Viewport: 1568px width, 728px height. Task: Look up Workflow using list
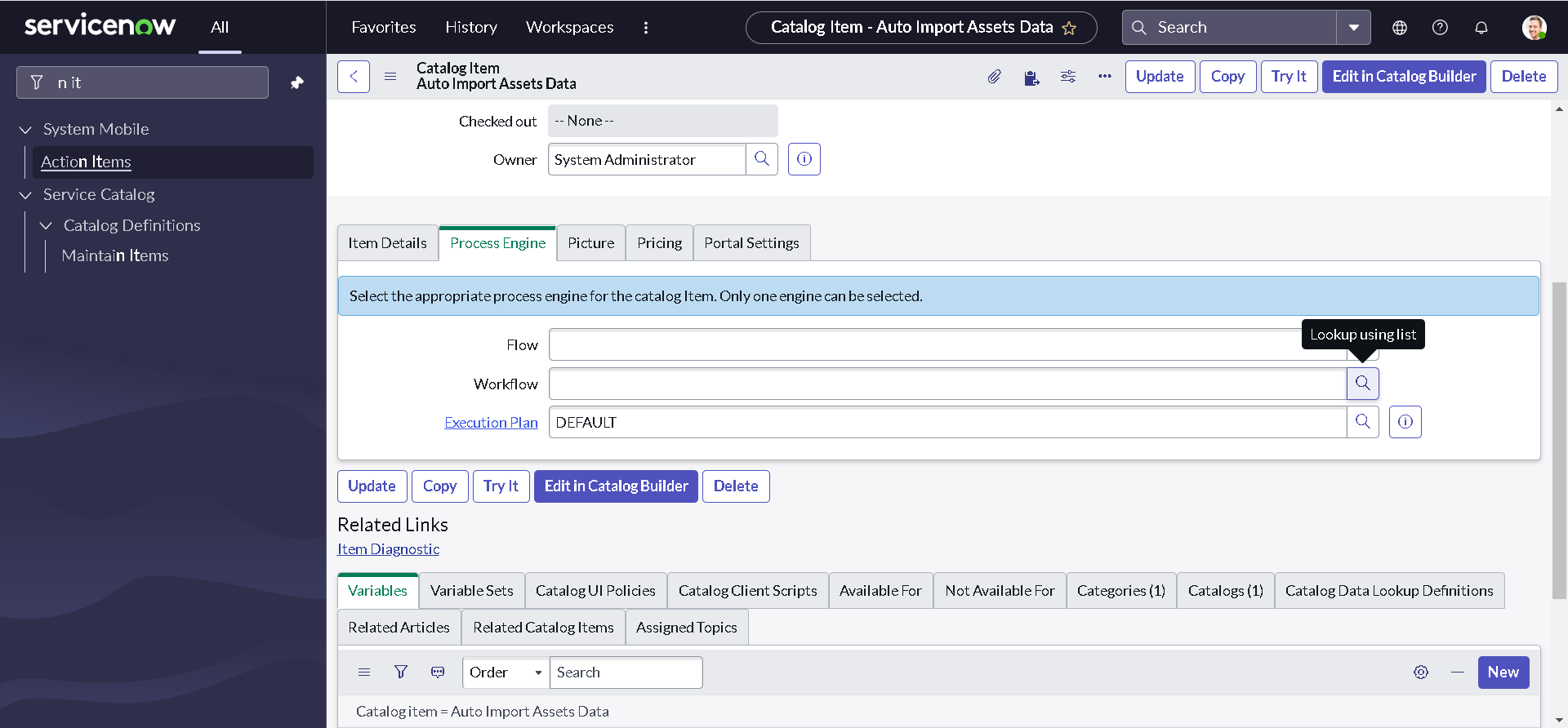click(1363, 384)
